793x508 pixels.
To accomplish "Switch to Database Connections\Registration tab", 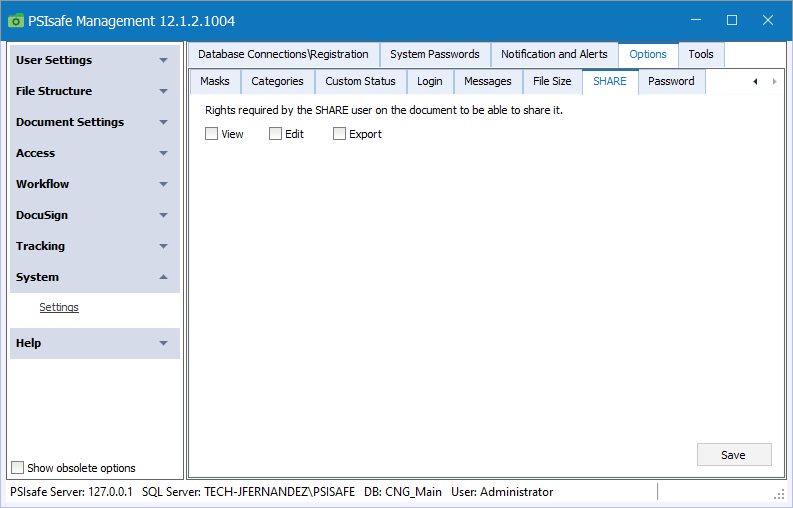I will pos(283,54).
